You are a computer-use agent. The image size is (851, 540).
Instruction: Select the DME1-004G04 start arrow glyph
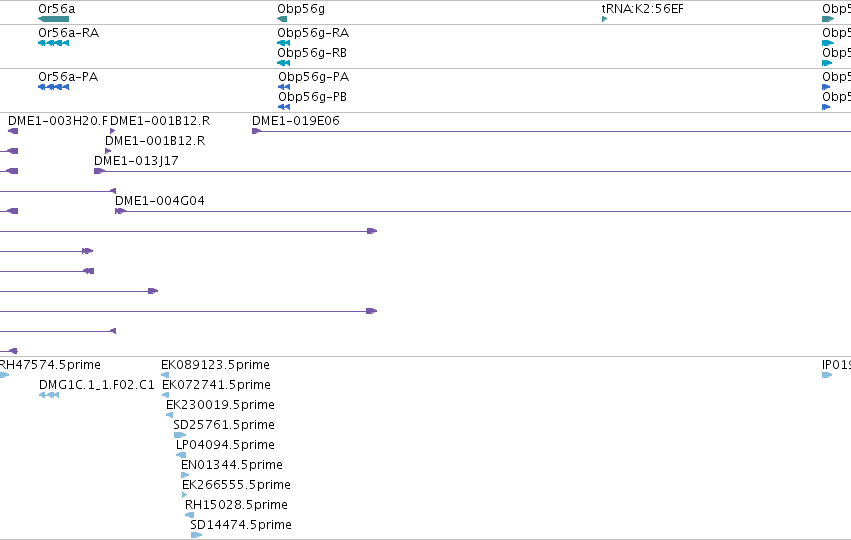pyautogui.click(x=120, y=211)
